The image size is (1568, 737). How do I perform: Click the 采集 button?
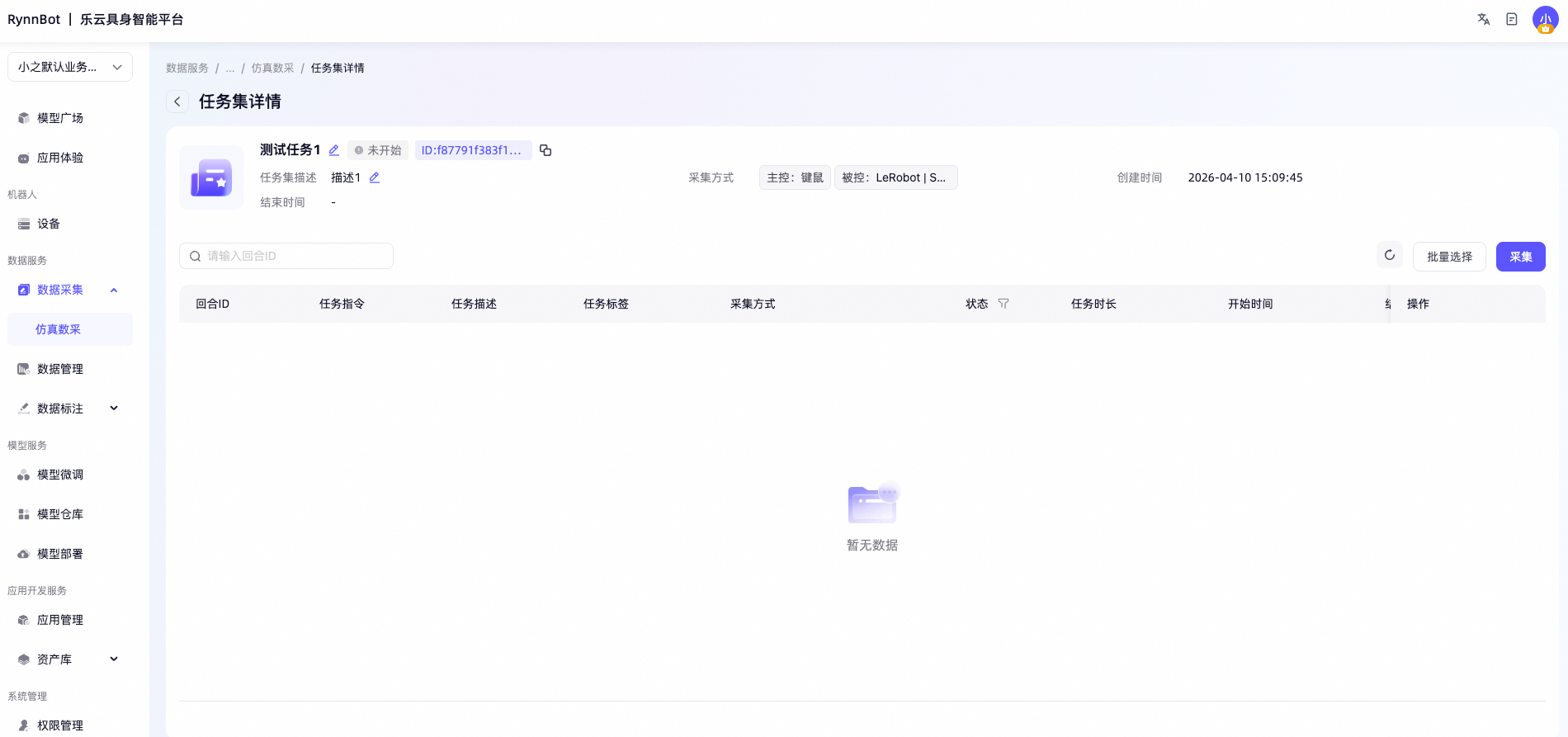tap(1520, 257)
